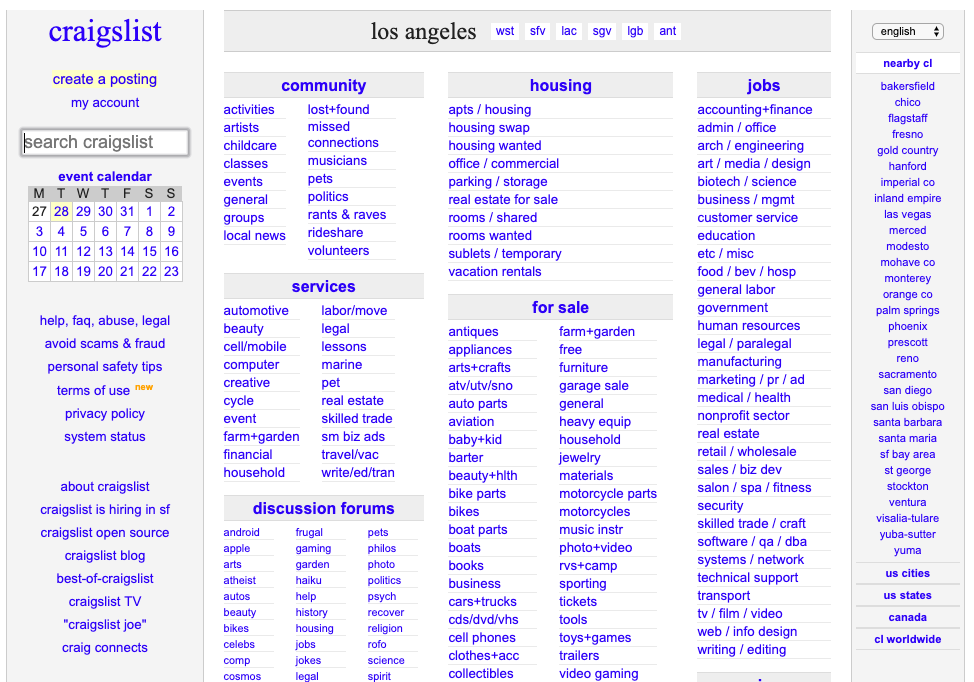The width and height of the screenshot is (974, 682).
Task: Open best-of-craigslist link
Action: (x=105, y=578)
